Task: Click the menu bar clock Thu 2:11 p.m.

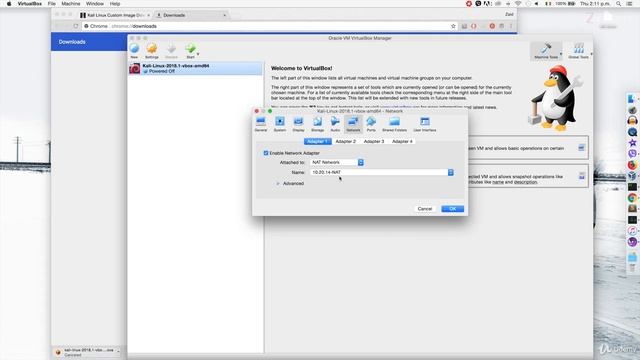Action: coord(595,4)
